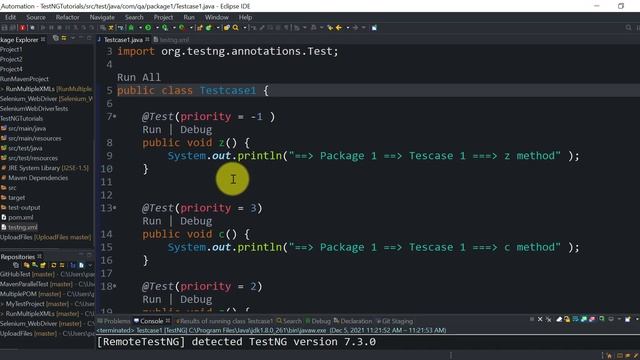Viewport: 640px width, 360px height.
Task: Open Git Repositories View Menu dropdown
Action: pyautogui.click(x=90, y=265)
